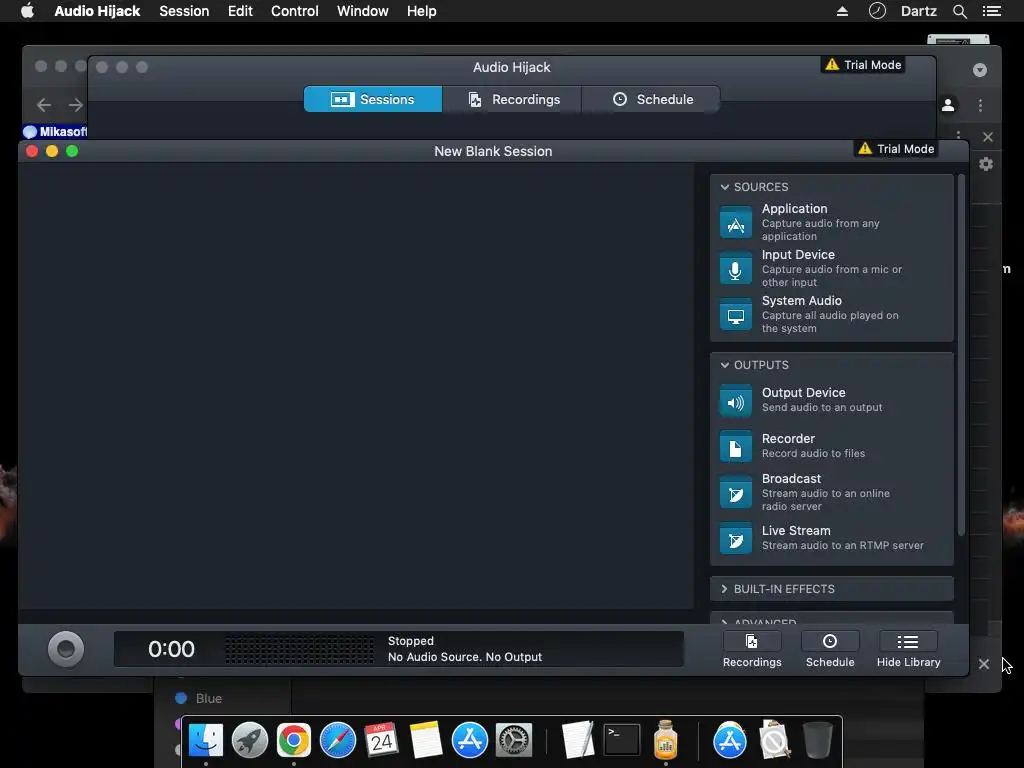Open the Audio Hijack application menu
This screenshot has width=1024, height=768.
(97, 11)
